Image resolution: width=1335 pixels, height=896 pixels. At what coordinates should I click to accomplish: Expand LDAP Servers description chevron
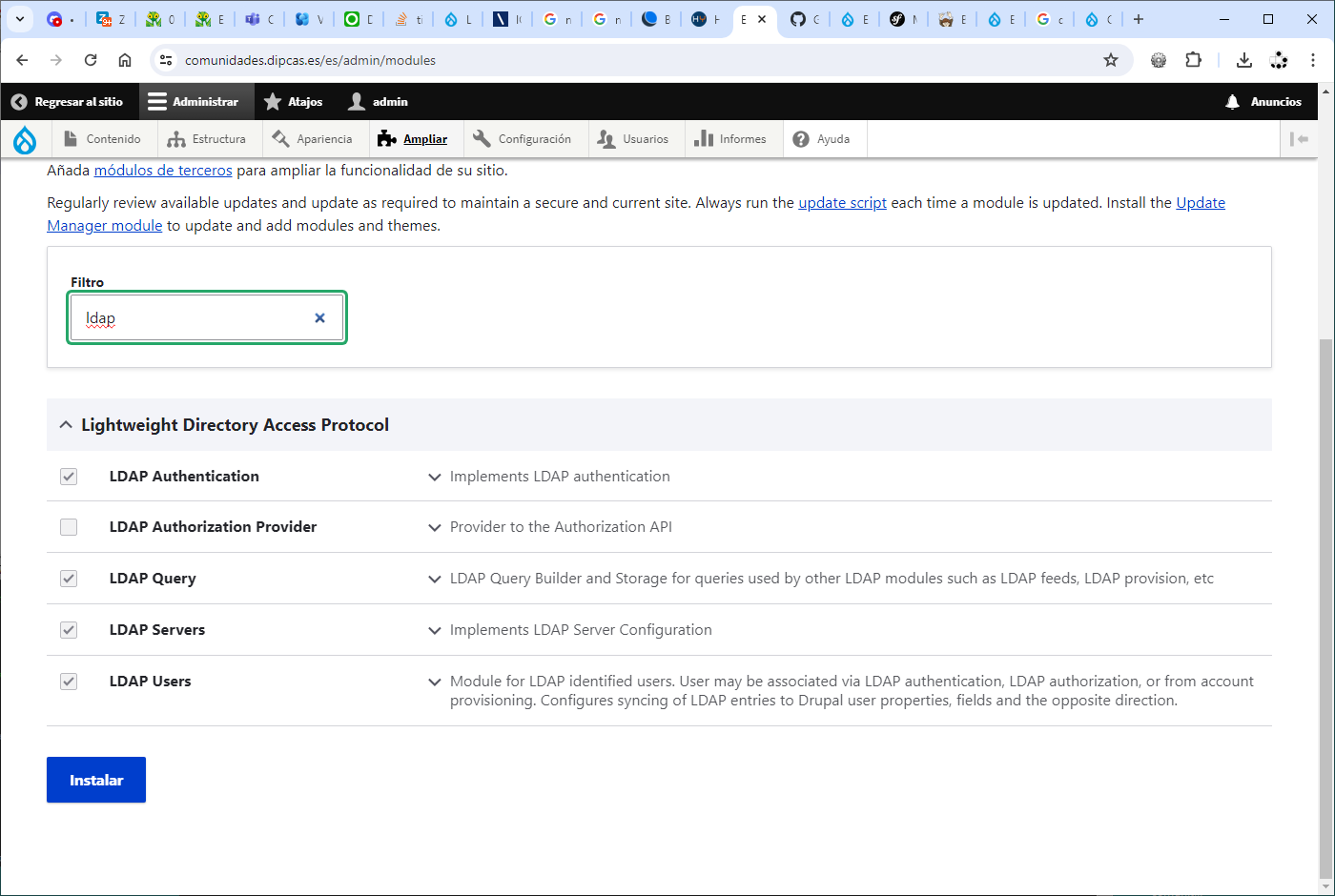(x=435, y=630)
